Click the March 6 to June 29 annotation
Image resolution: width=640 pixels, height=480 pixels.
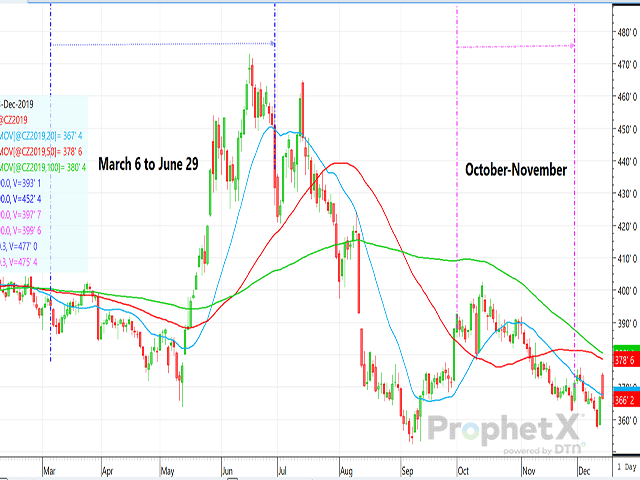click(x=148, y=164)
